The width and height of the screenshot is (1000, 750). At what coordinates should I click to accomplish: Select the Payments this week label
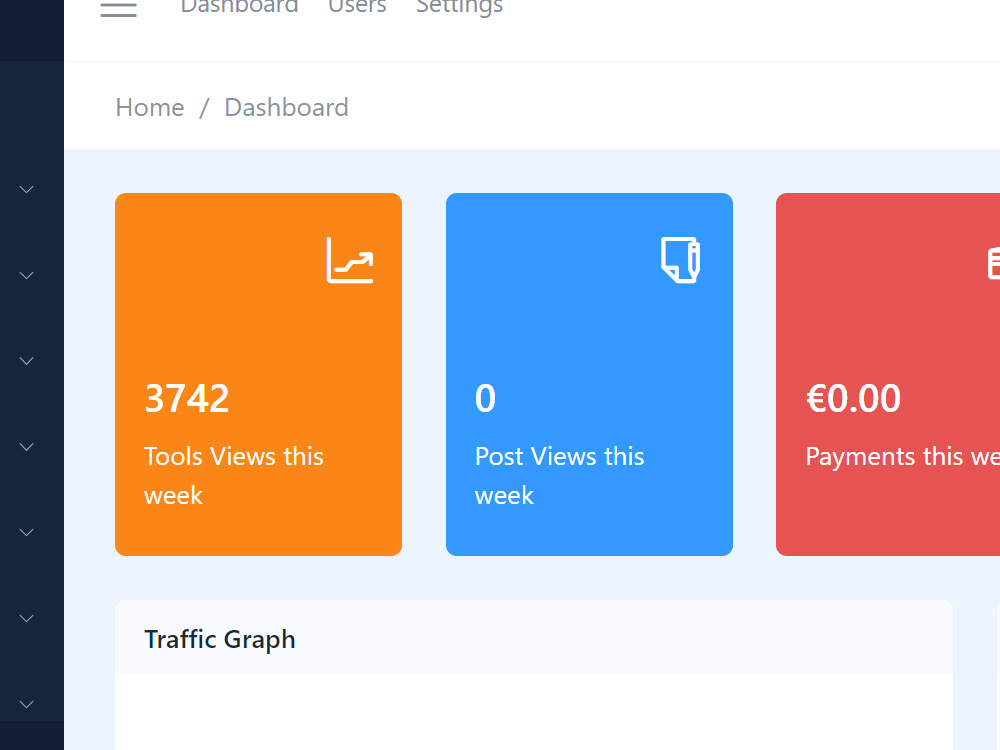point(902,457)
